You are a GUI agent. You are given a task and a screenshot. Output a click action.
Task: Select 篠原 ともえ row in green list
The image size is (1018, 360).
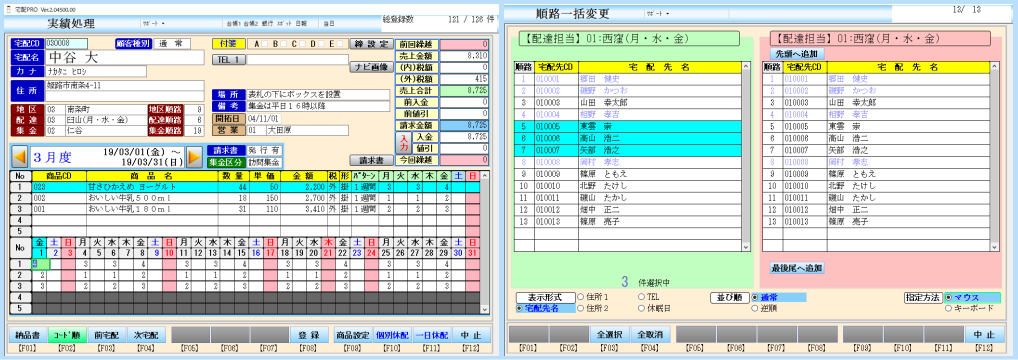[628, 174]
